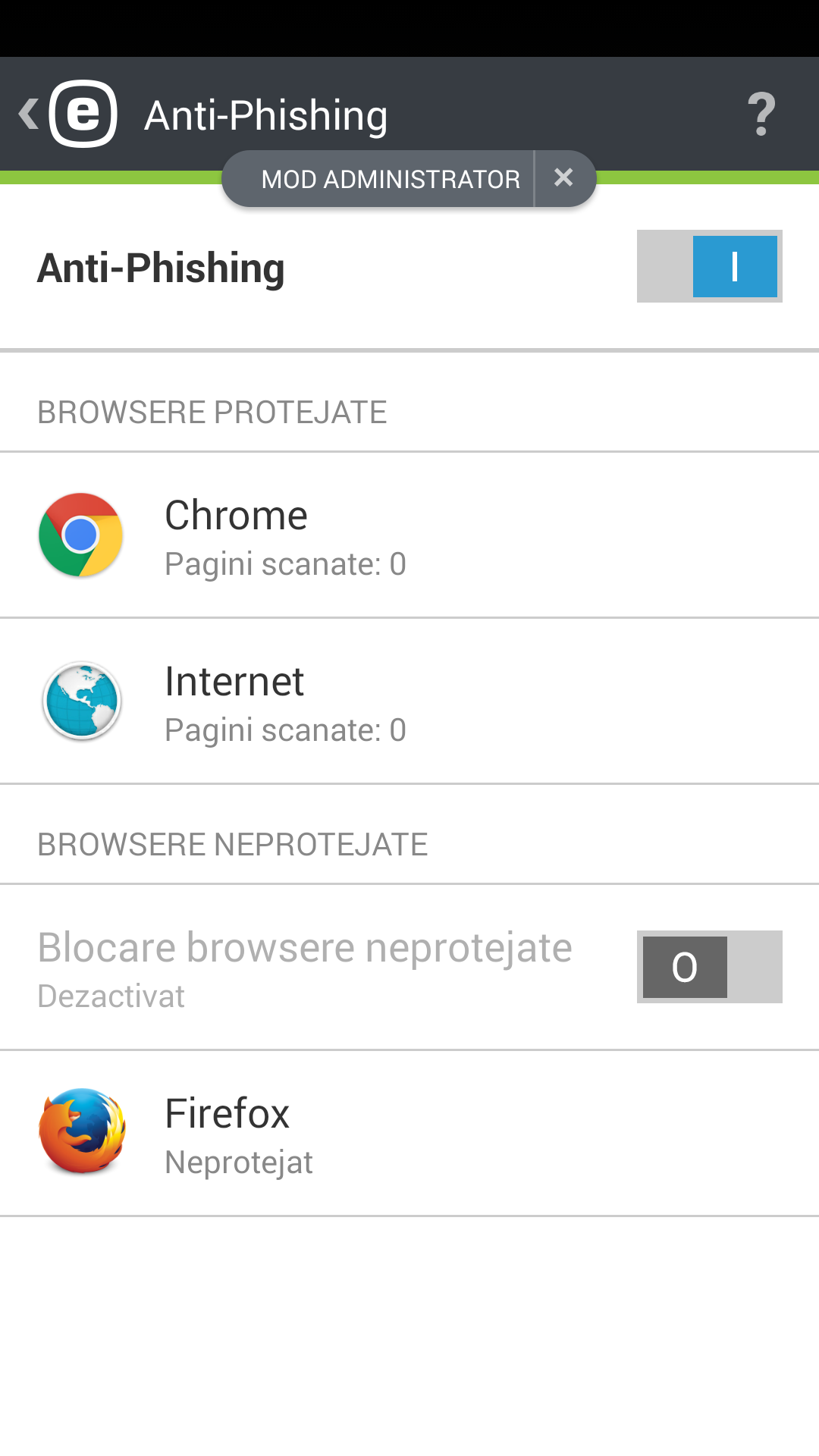Tap the bold Anti-Phishing setting label
The image size is (819, 1456).
pos(161,268)
